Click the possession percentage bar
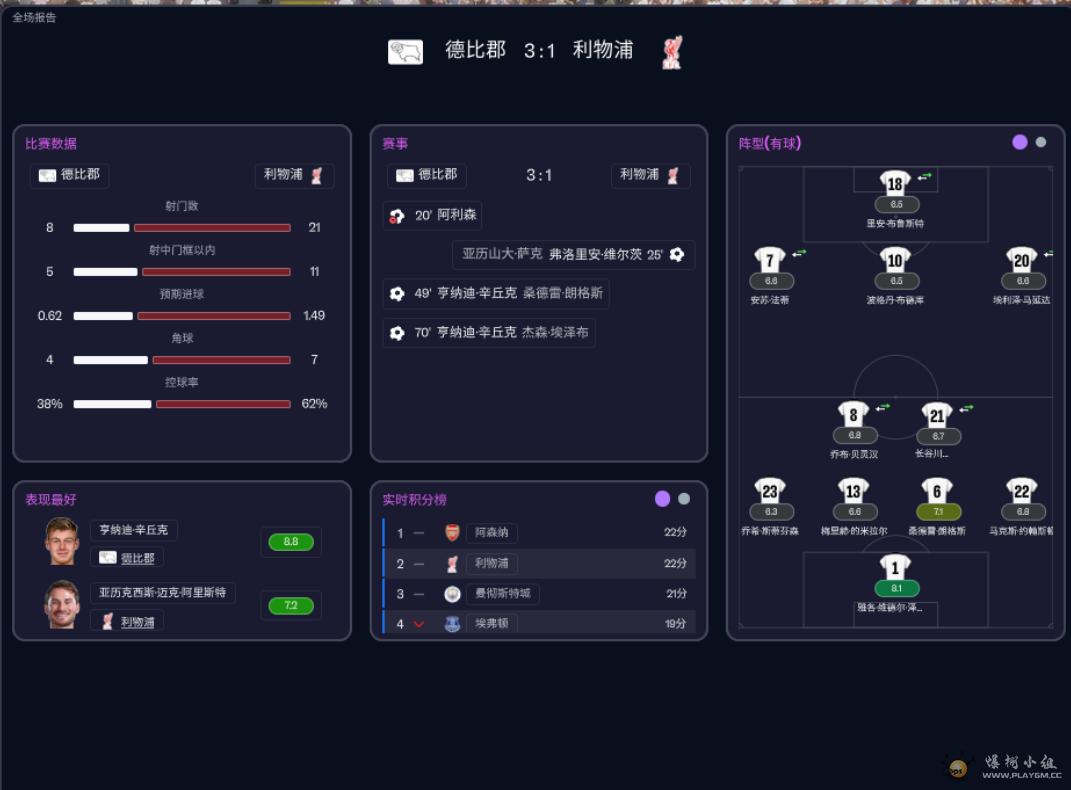Viewport: 1071px width, 790px height. (x=182, y=404)
